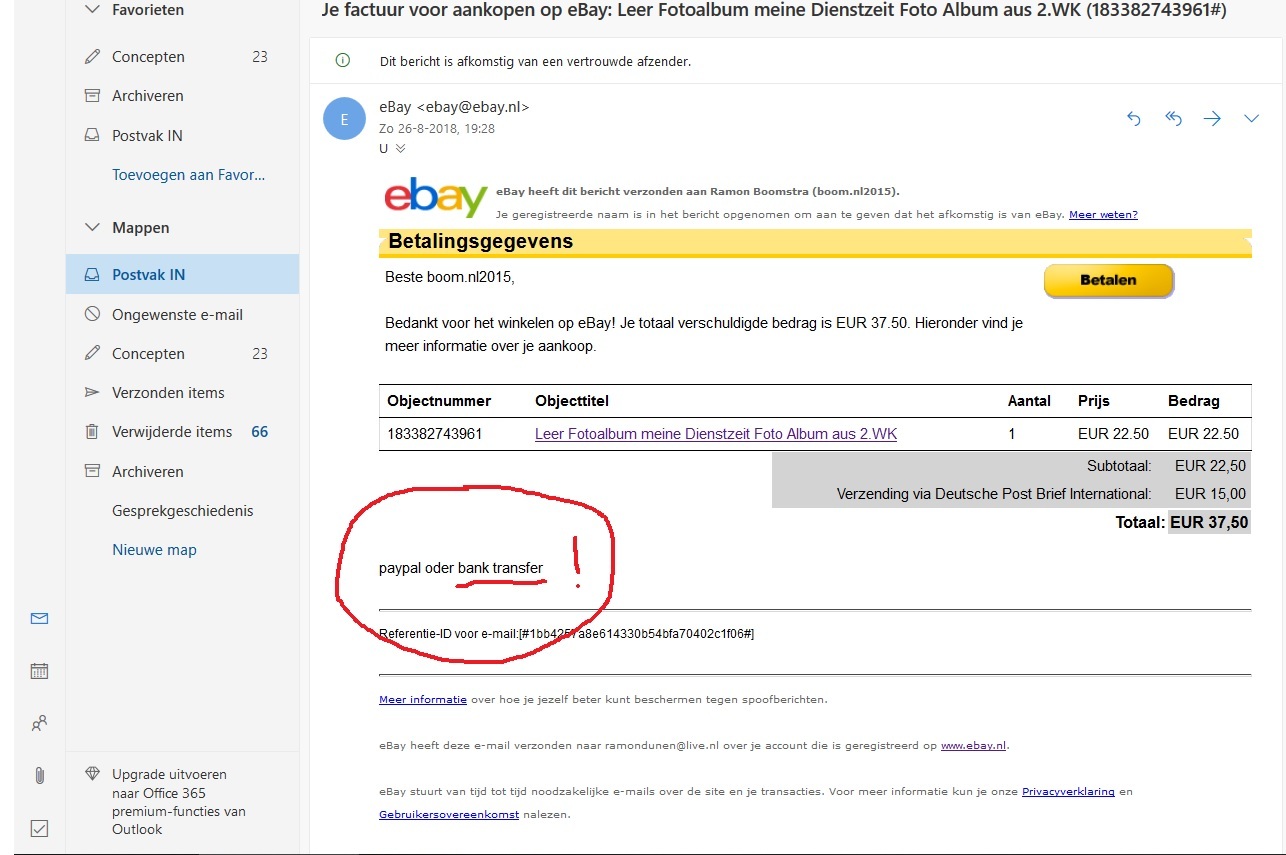Collapse the Mappen section chevron
This screenshot has width=1286, height=855.
point(92,227)
